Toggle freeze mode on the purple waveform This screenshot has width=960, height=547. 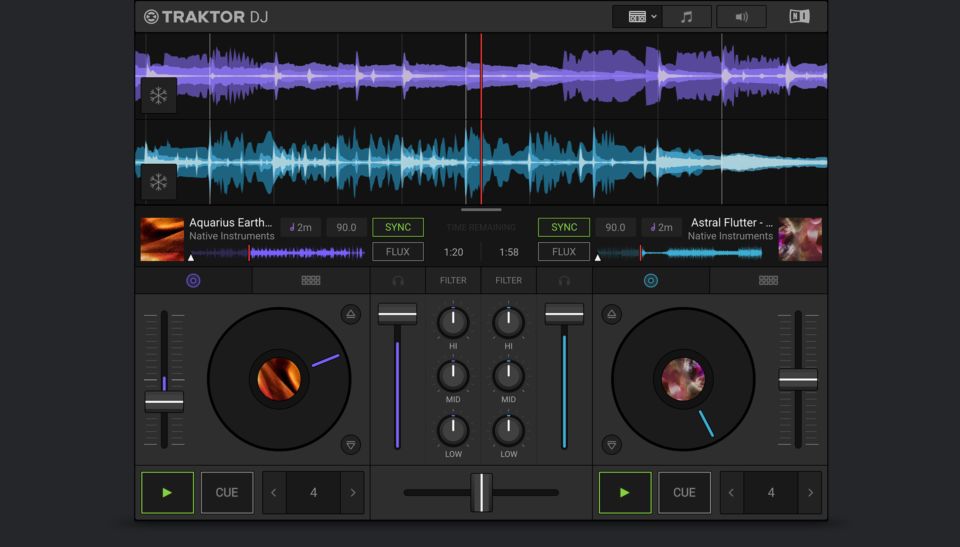tap(158, 96)
